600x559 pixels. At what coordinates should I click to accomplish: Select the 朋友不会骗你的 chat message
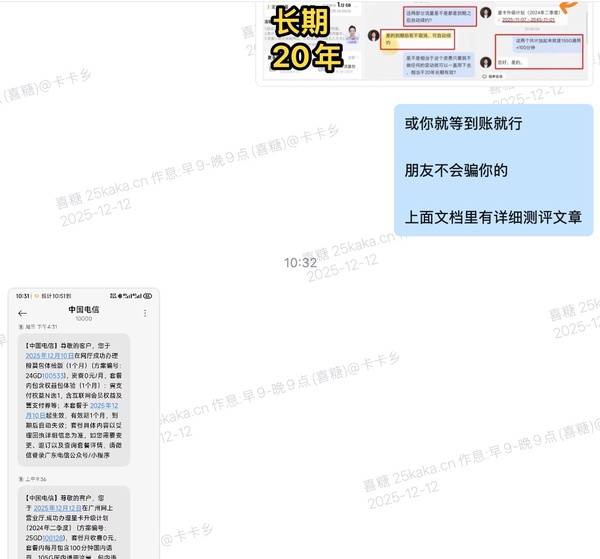point(455,171)
